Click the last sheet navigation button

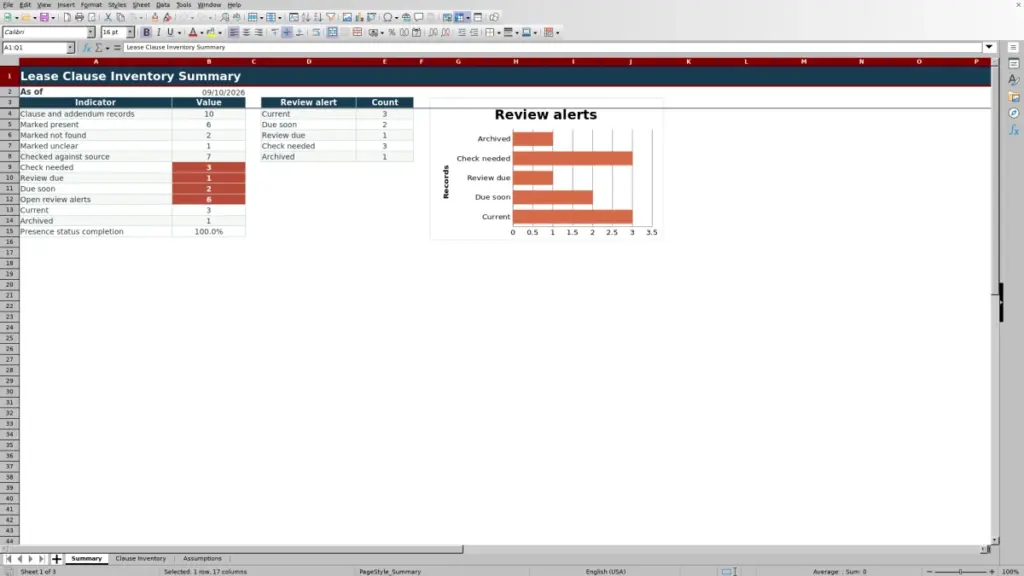[x=41, y=559]
